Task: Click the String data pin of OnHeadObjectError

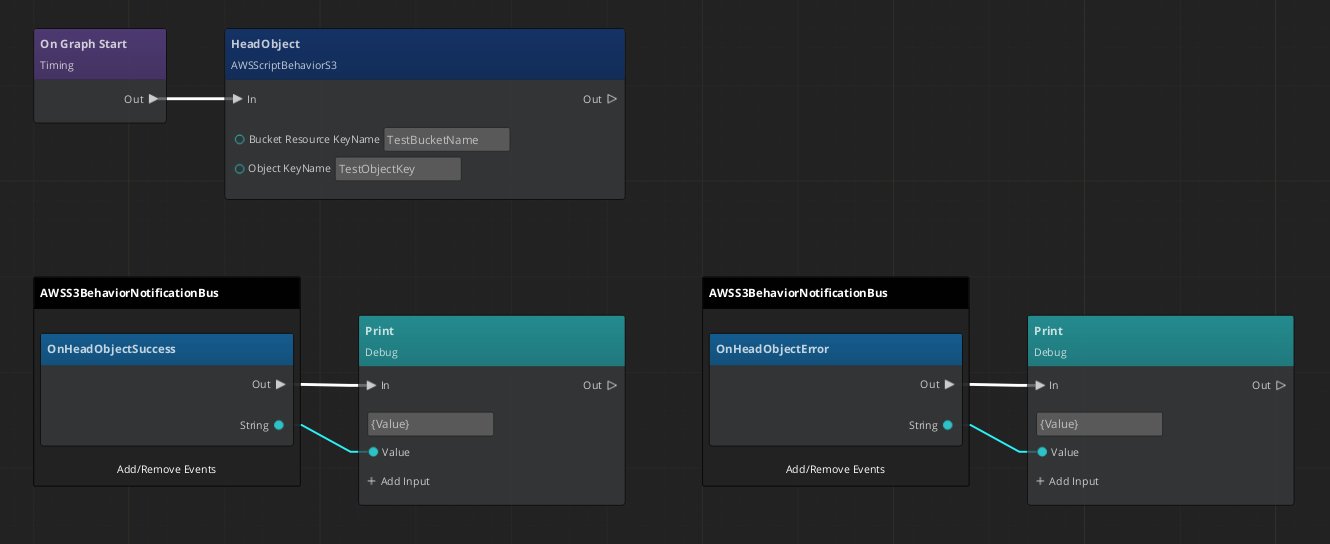Action: coord(948,425)
